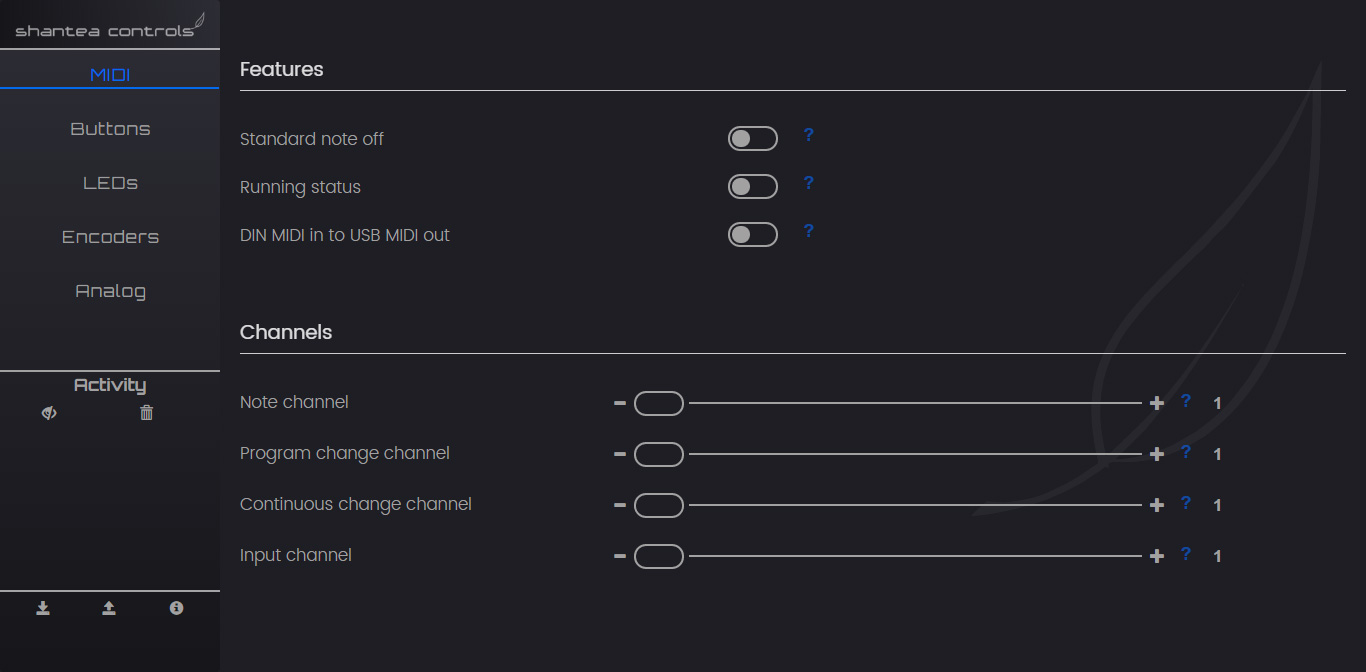
Task: View help for Running status
Action: click(x=808, y=183)
